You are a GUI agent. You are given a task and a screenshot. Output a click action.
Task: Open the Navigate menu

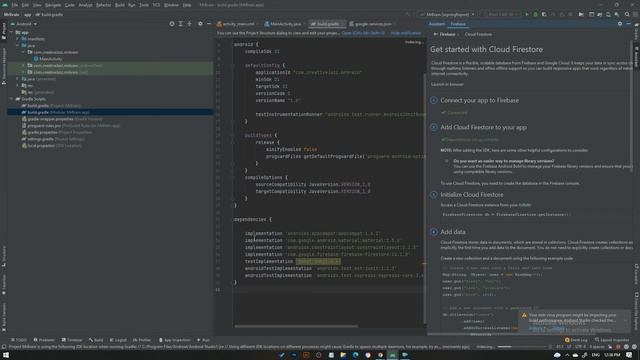(53, 5)
